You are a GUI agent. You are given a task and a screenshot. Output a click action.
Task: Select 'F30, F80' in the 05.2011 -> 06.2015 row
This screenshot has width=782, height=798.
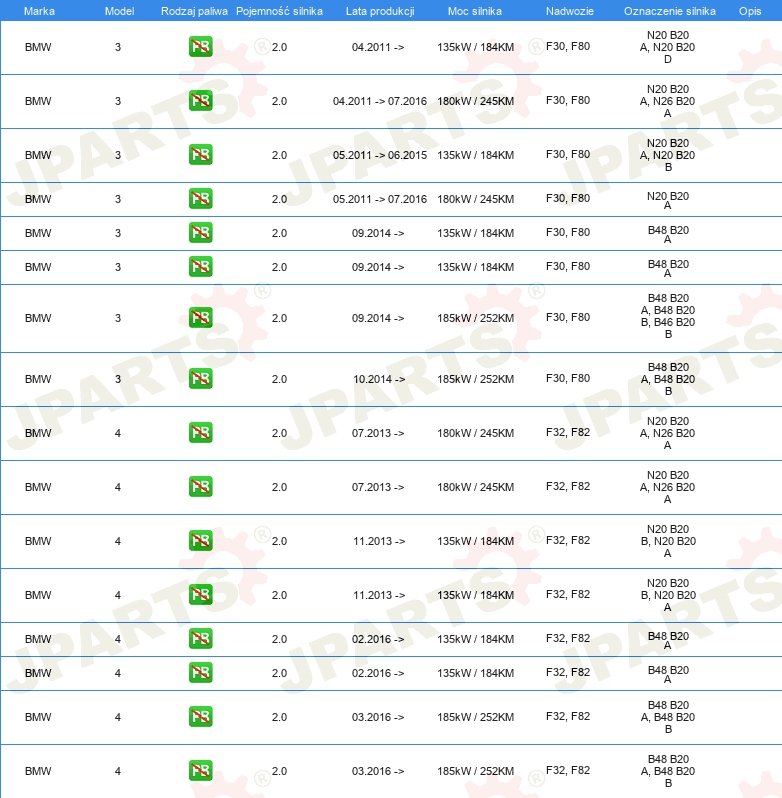[x=568, y=154]
